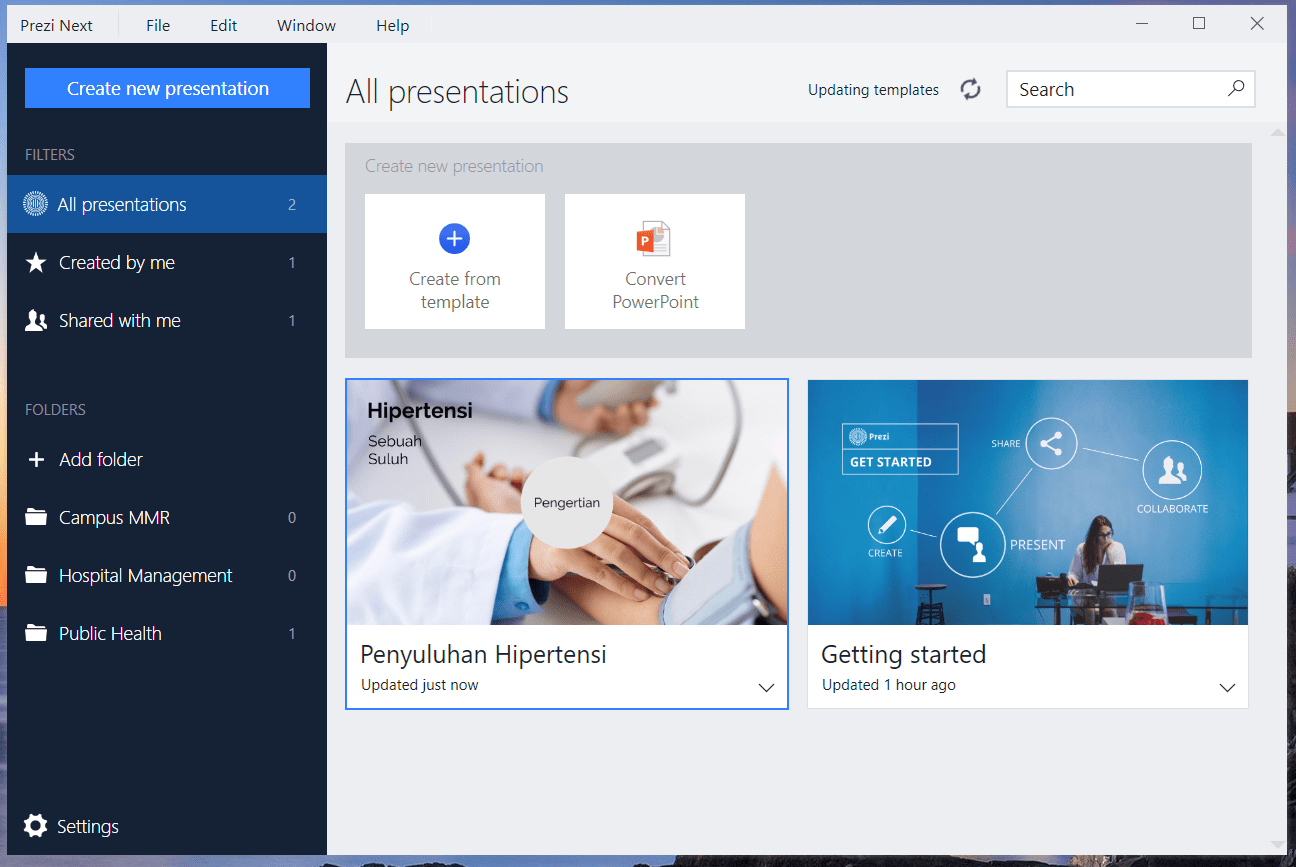Click the magnifying glass search icon
Viewport: 1296px width, 867px height.
(1236, 88)
